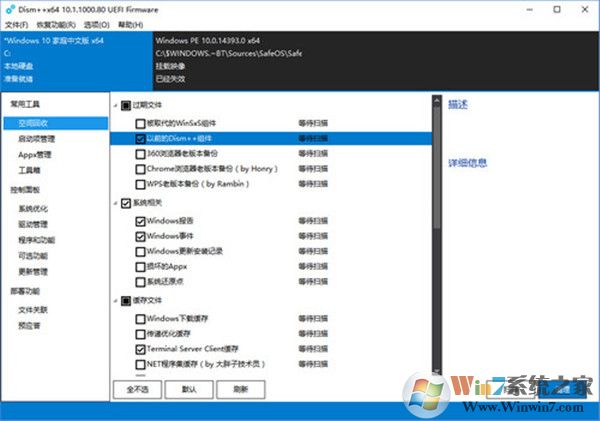This screenshot has height=421, width=600.
Task: Click the 部署功能 sidebar heading
Action: (x=25, y=291)
